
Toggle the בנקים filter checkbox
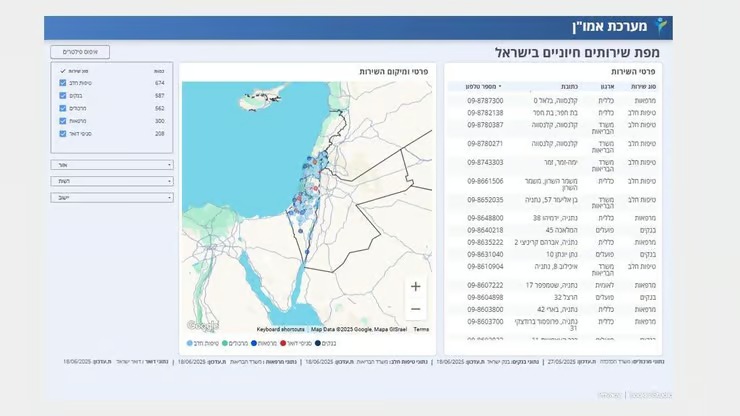point(63,96)
